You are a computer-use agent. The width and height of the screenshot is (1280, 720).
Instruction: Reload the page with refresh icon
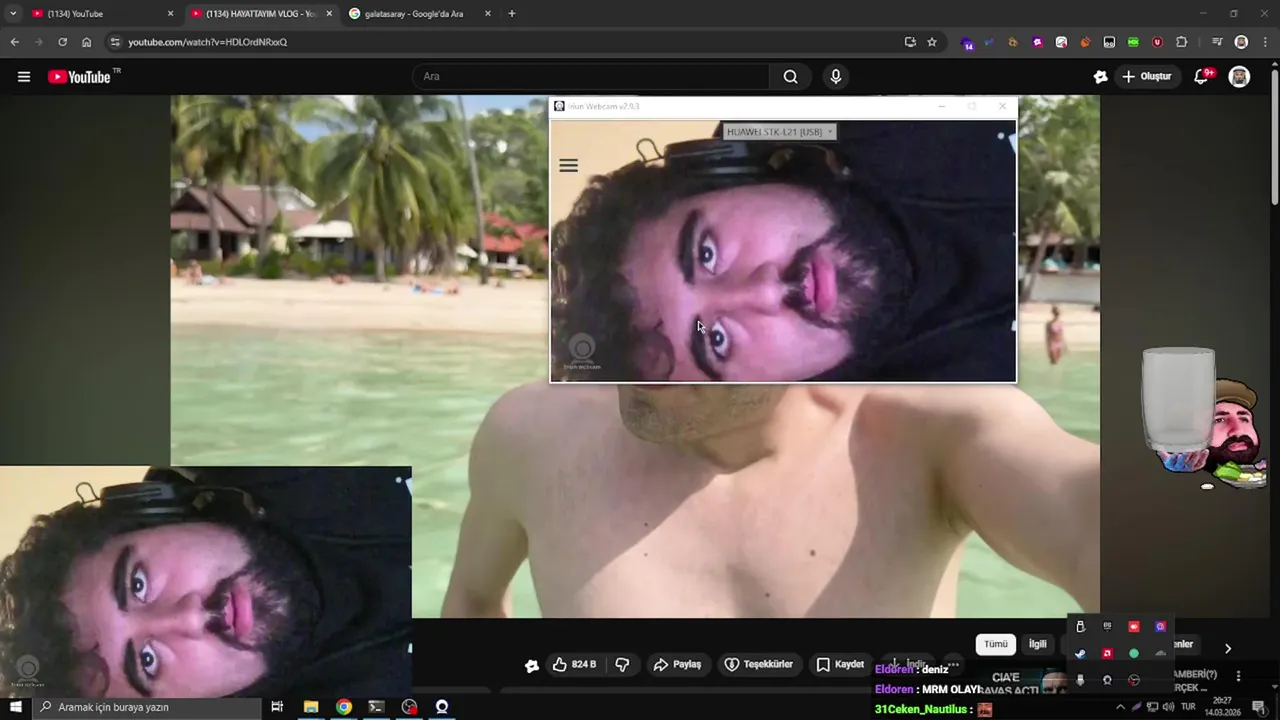click(x=62, y=42)
